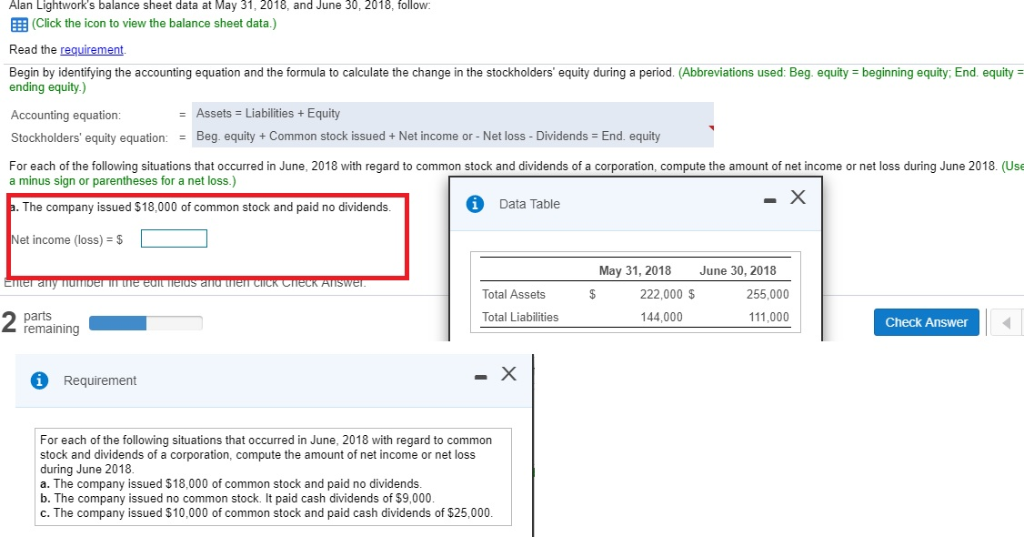The height and width of the screenshot is (537, 1024).
Task: Open the requirement link
Action: (x=91, y=50)
